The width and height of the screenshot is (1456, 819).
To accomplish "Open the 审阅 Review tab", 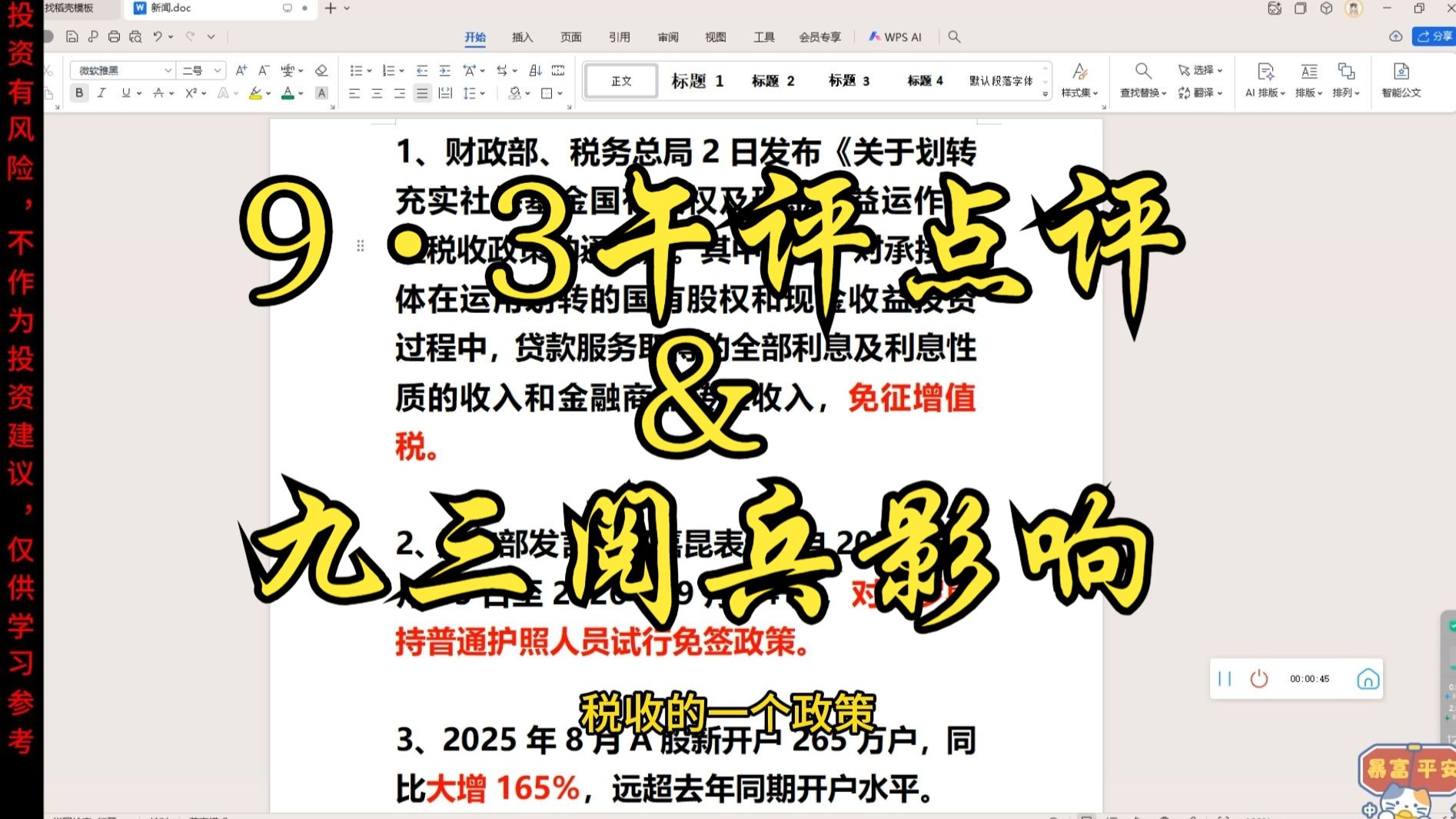I will 667,37.
